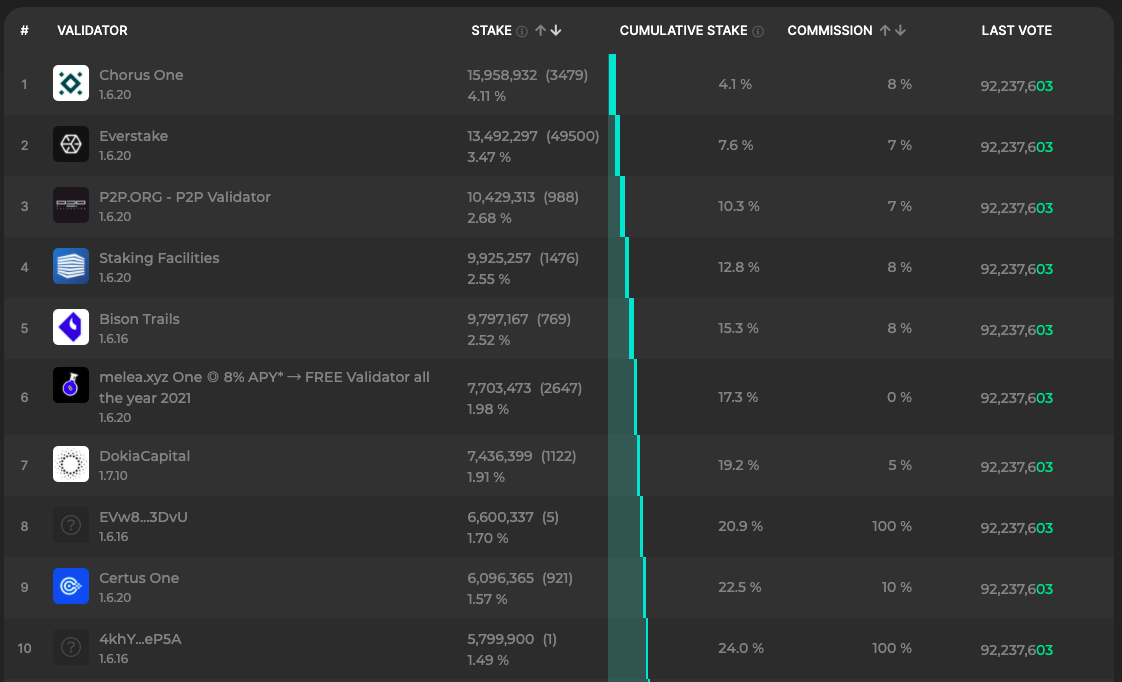The width and height of the screenshot is (1122, 682).
Task: Click the 100 % commission of EVw8...3DvU
Action: tap(892, 526)
